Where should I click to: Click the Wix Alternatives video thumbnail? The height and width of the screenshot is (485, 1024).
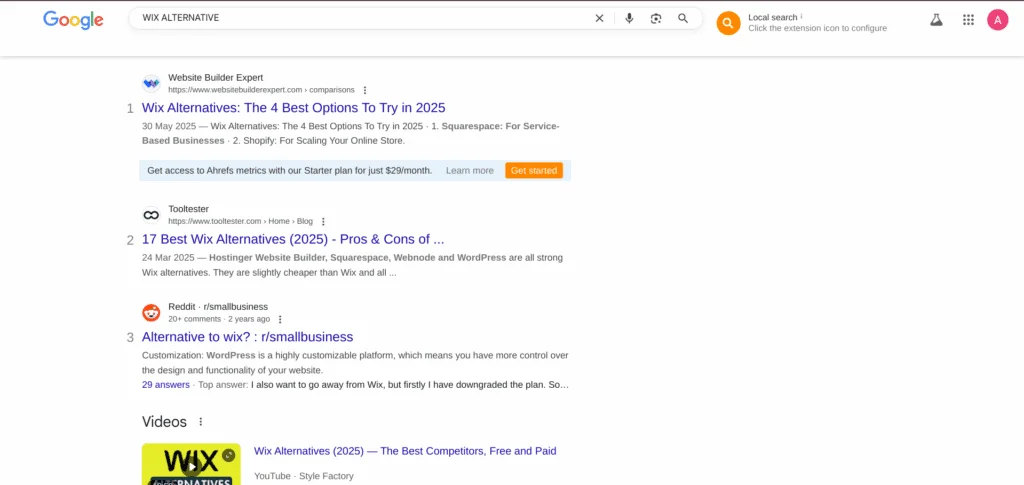point(191,464)
